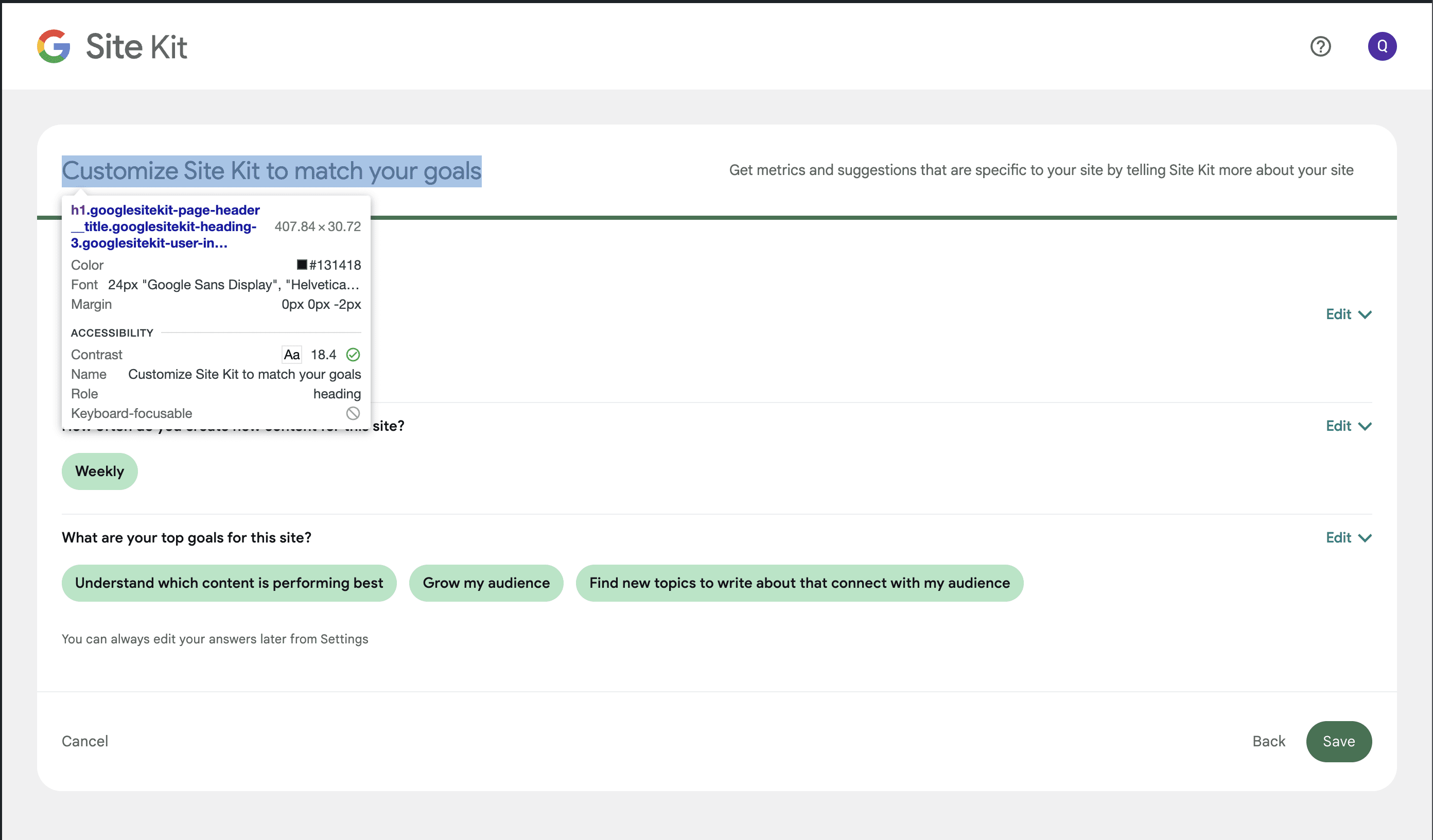Click the highlighted 'Customize Site Kit' heading
Screen dimensions: 1433x840
[x=271, y=170]
